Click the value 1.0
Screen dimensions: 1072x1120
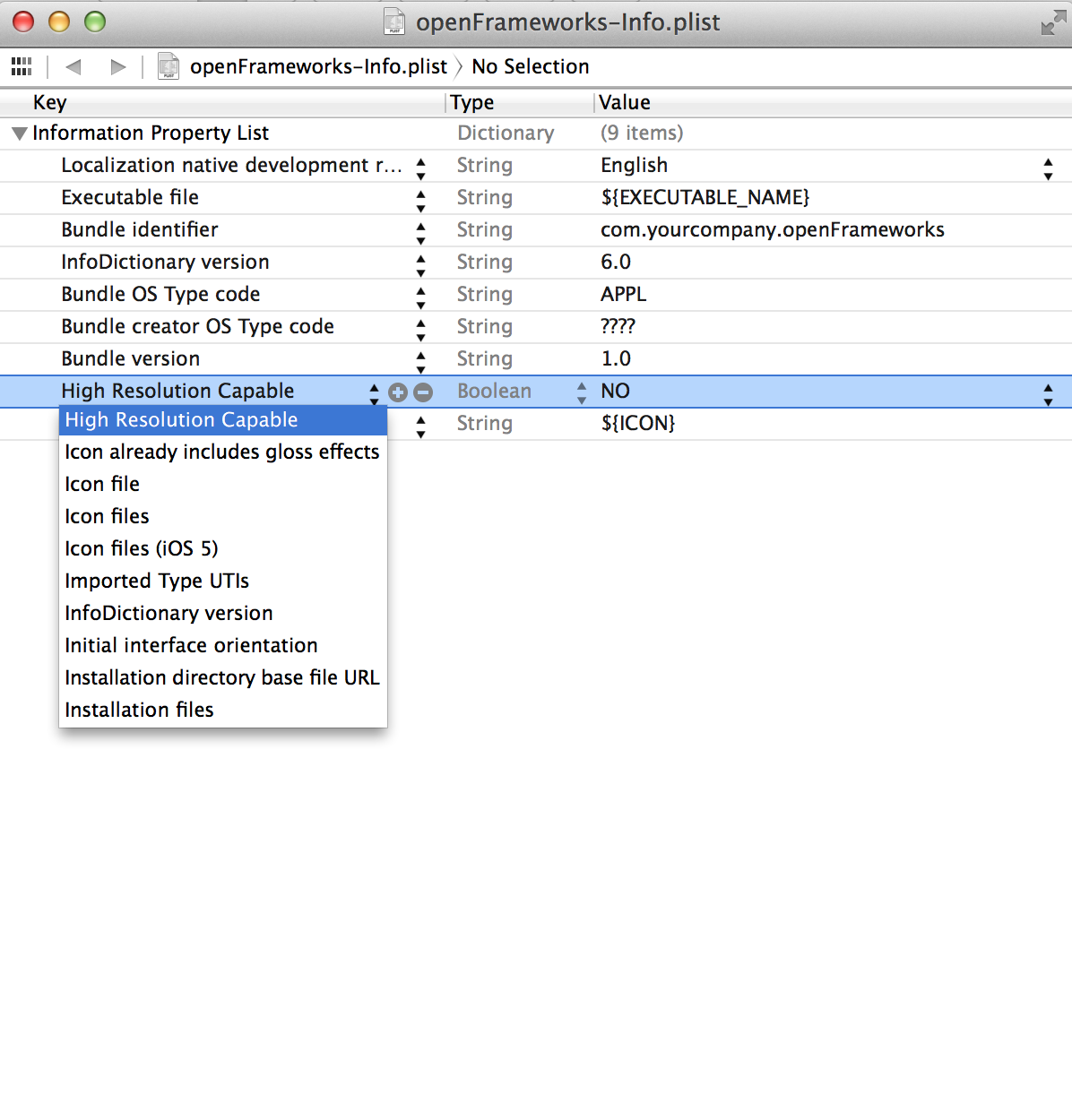point(616,358)
